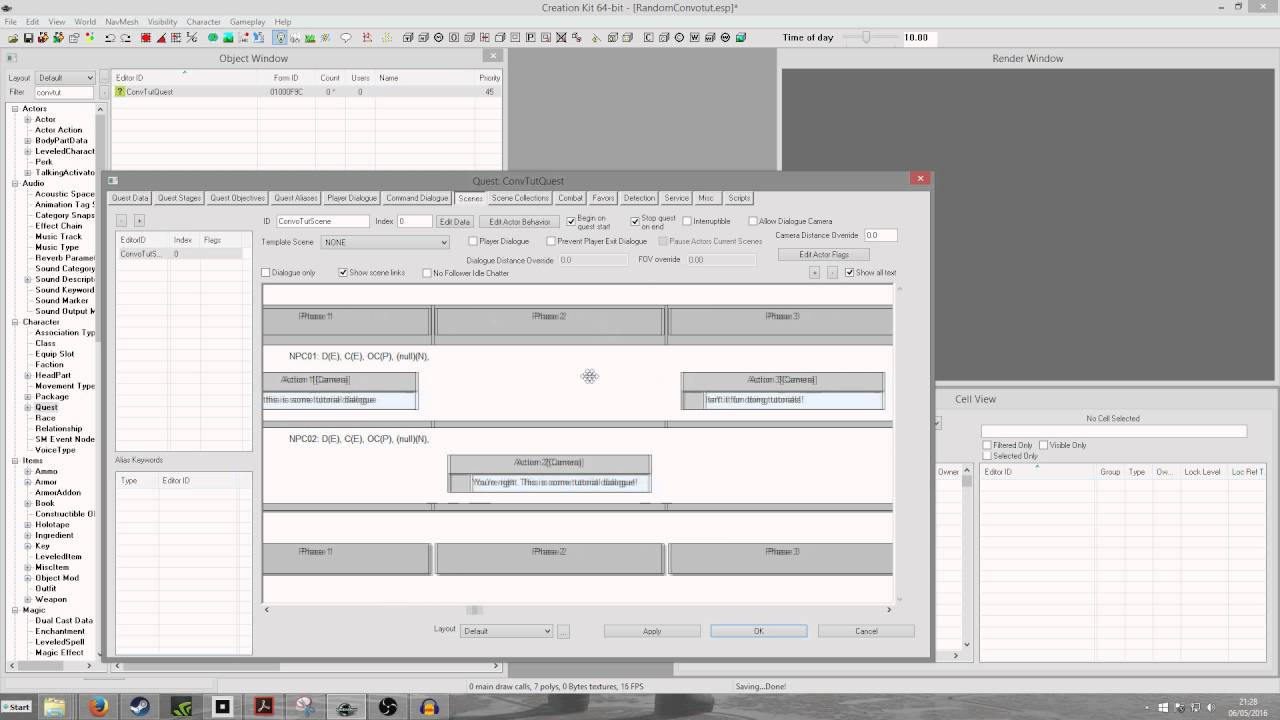Screen dimensions: 1280x720
Task: Click the Undo arrow in toolbar
Action: click(x=110, y=38)
